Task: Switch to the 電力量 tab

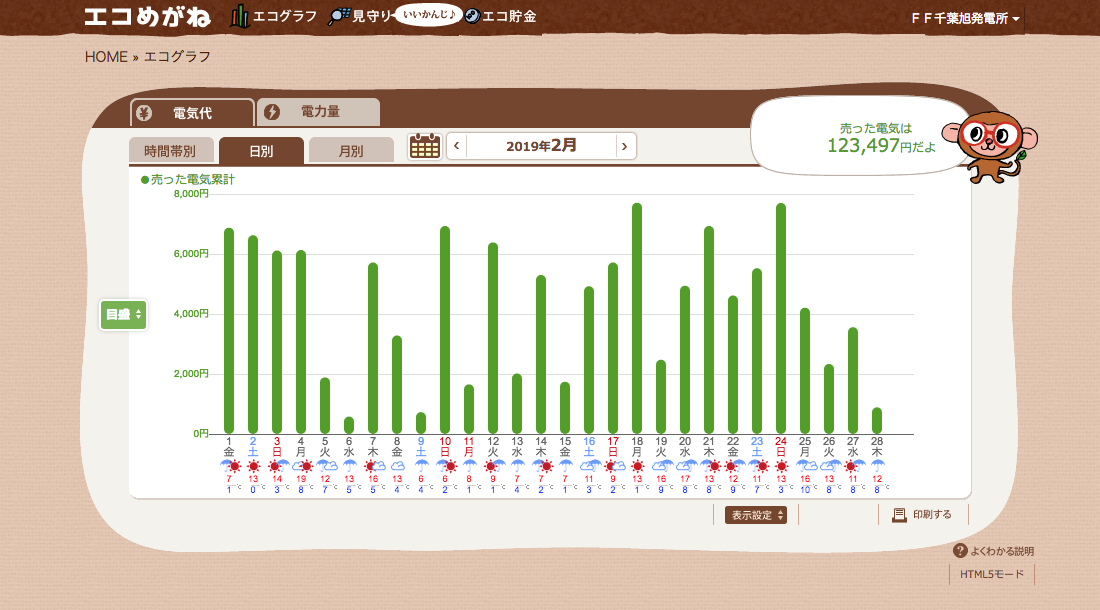Action: click(x=319, y=111)
